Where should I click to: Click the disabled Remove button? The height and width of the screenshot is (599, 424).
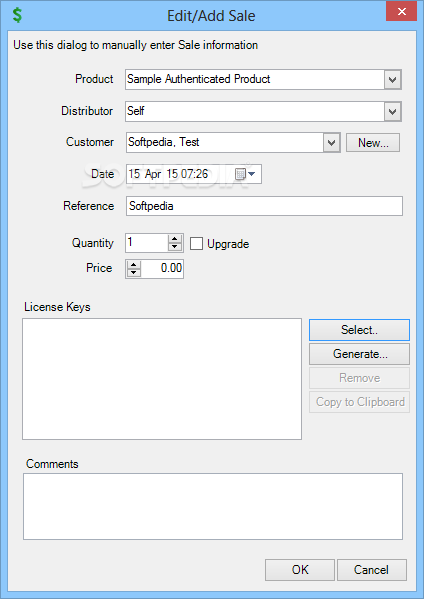click(x=359, y=378)
